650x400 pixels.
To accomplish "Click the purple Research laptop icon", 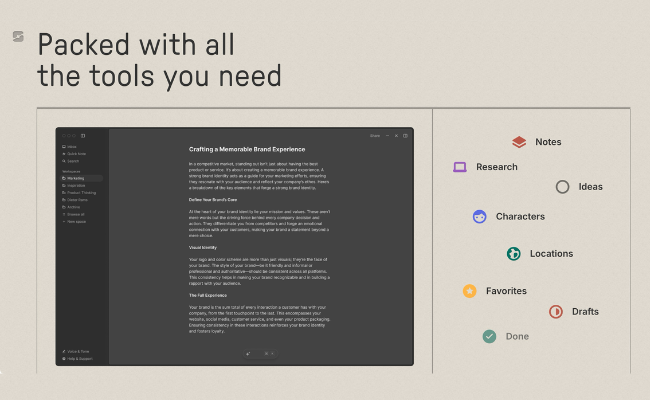I will (x=460, y=167).
